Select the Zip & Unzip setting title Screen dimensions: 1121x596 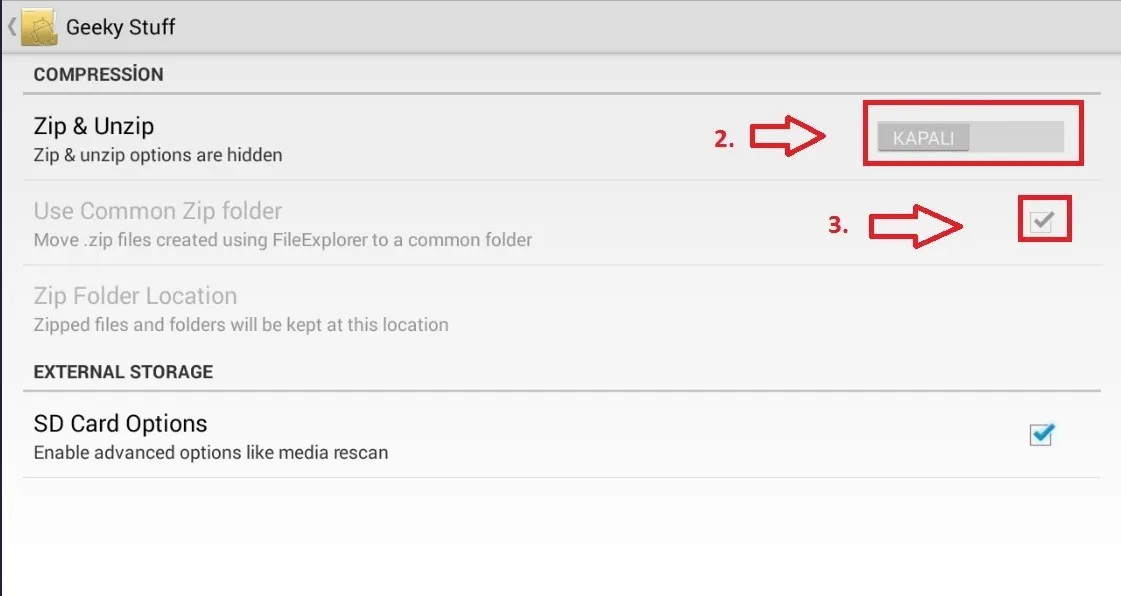(94, 126)
